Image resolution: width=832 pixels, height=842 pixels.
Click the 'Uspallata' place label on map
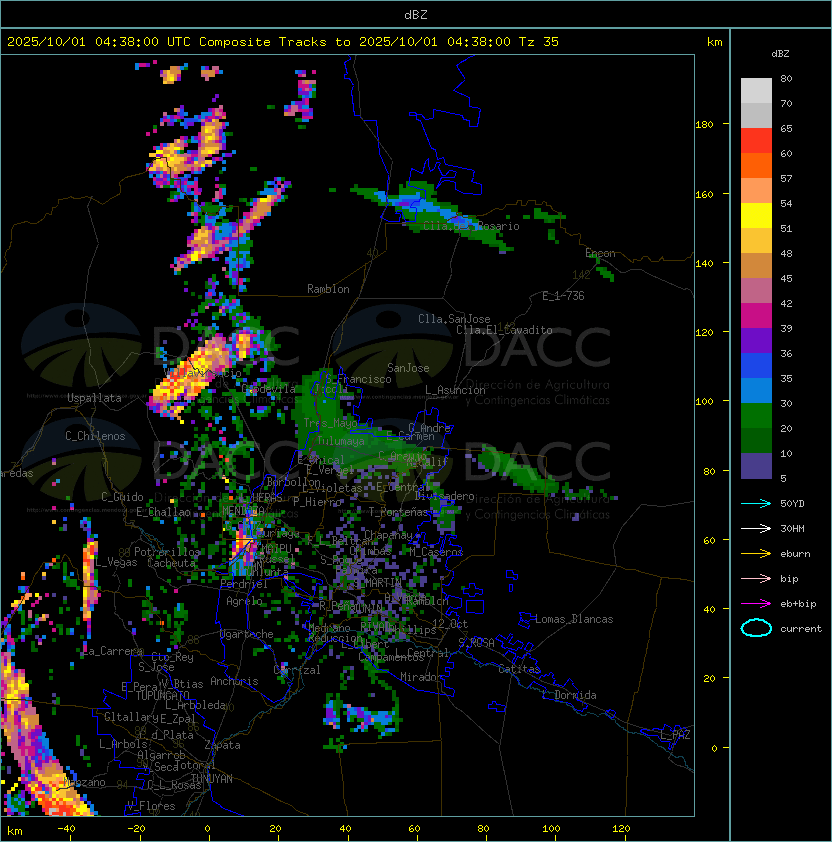(x=94, y=398)
